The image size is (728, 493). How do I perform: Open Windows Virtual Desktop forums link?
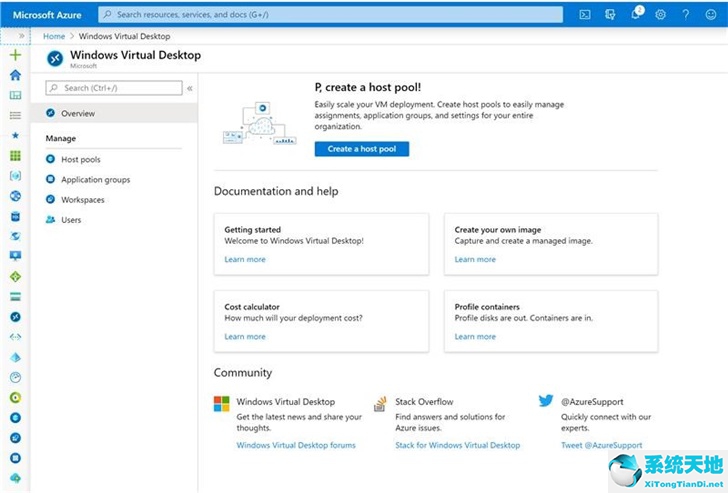click(296, 445)
